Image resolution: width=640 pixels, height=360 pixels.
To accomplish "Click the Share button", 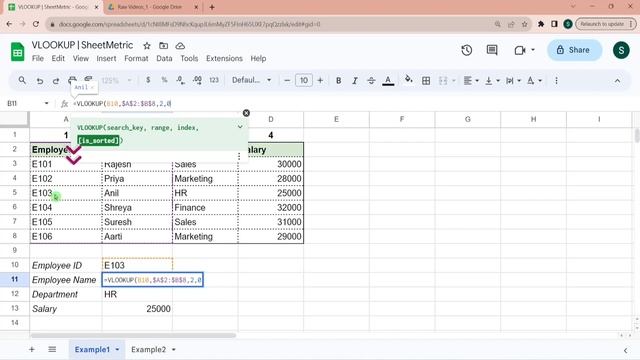I will pyautogui.click(x=574, y=50).
